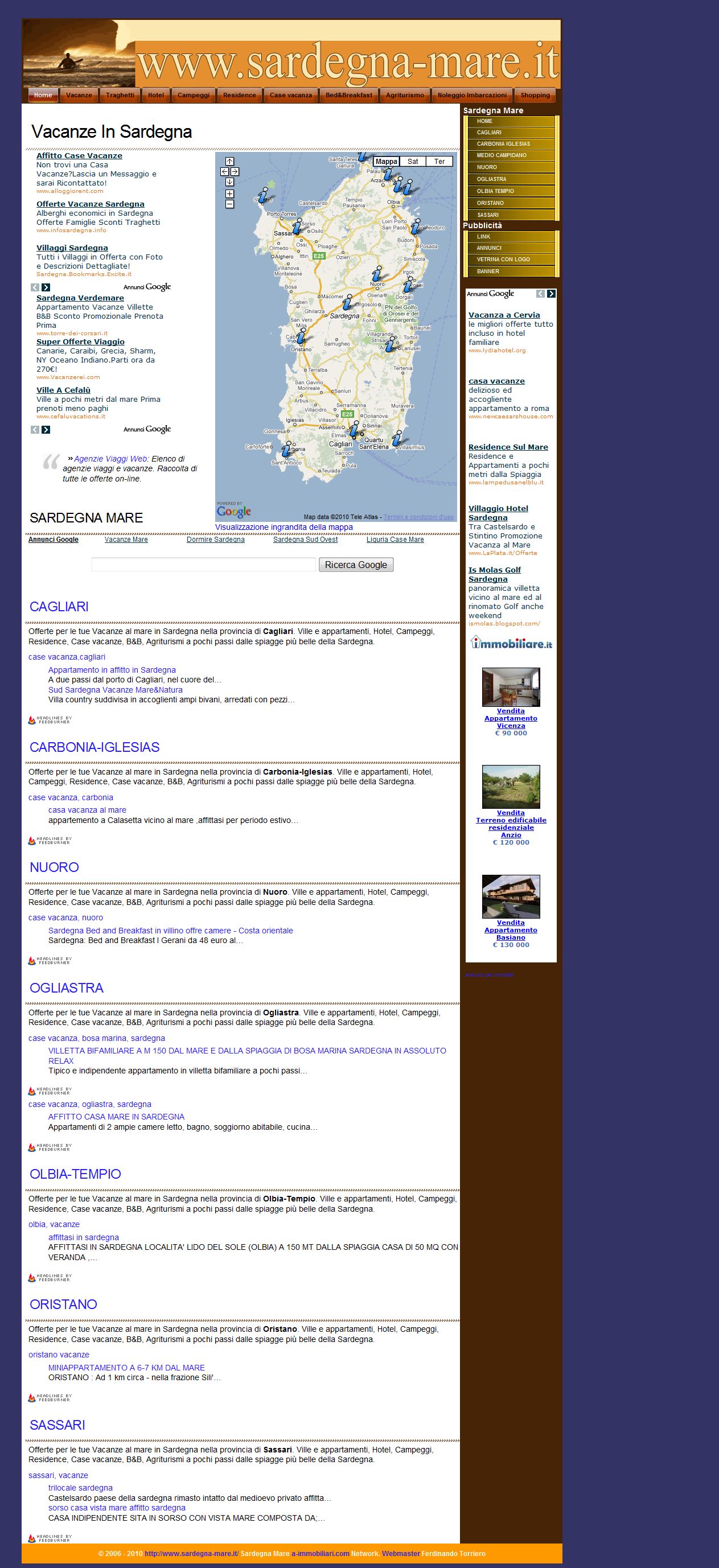Click the info marker near Lanusei on map
719x1568 pixels.
pyautogui.click(x=391, y=344)
